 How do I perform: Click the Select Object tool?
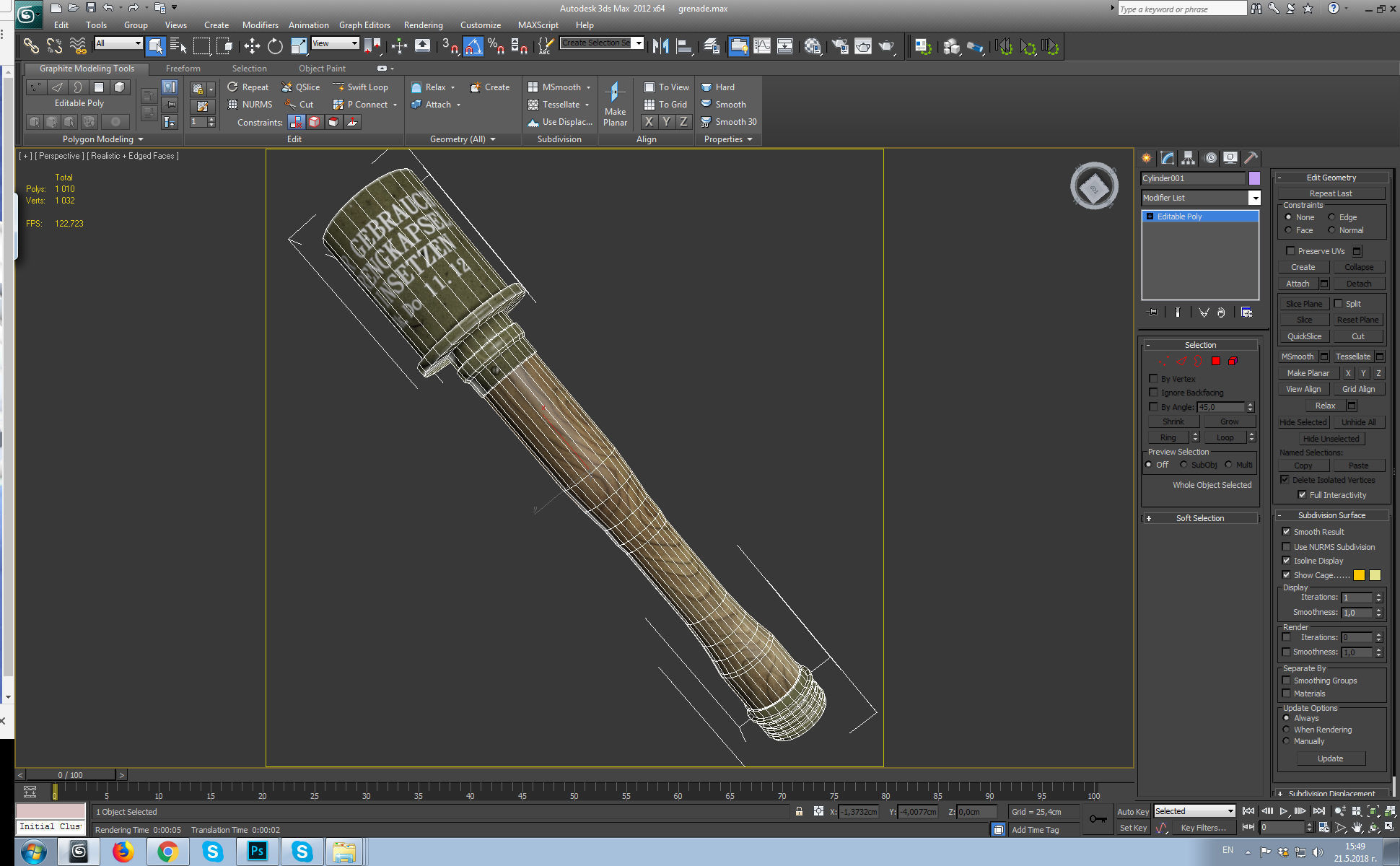tap(155, 47)
